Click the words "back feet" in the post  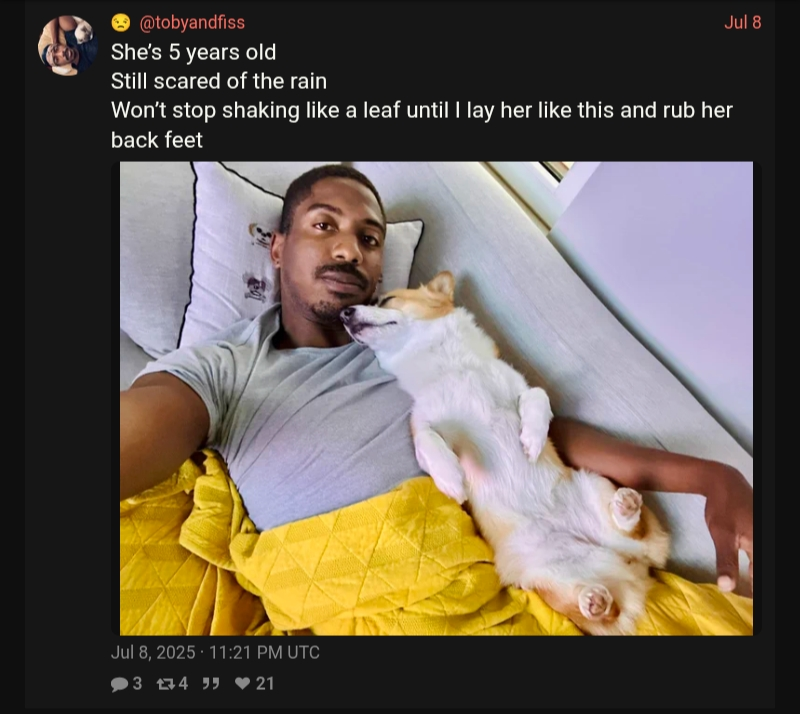[x=157, y=140]
